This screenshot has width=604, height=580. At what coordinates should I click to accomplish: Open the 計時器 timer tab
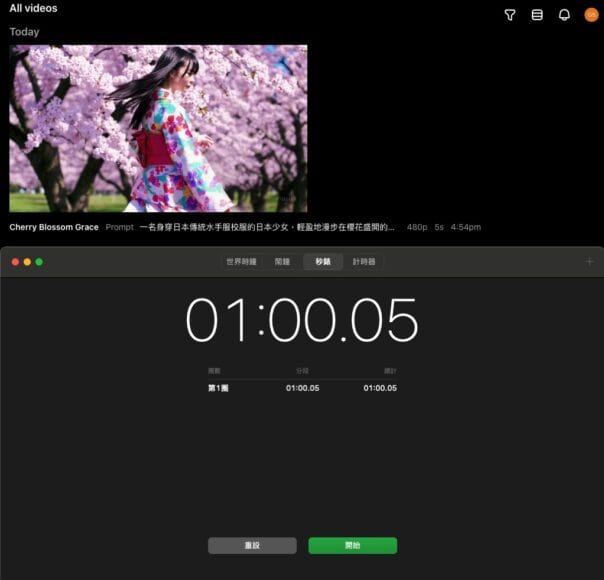point(363,262)
